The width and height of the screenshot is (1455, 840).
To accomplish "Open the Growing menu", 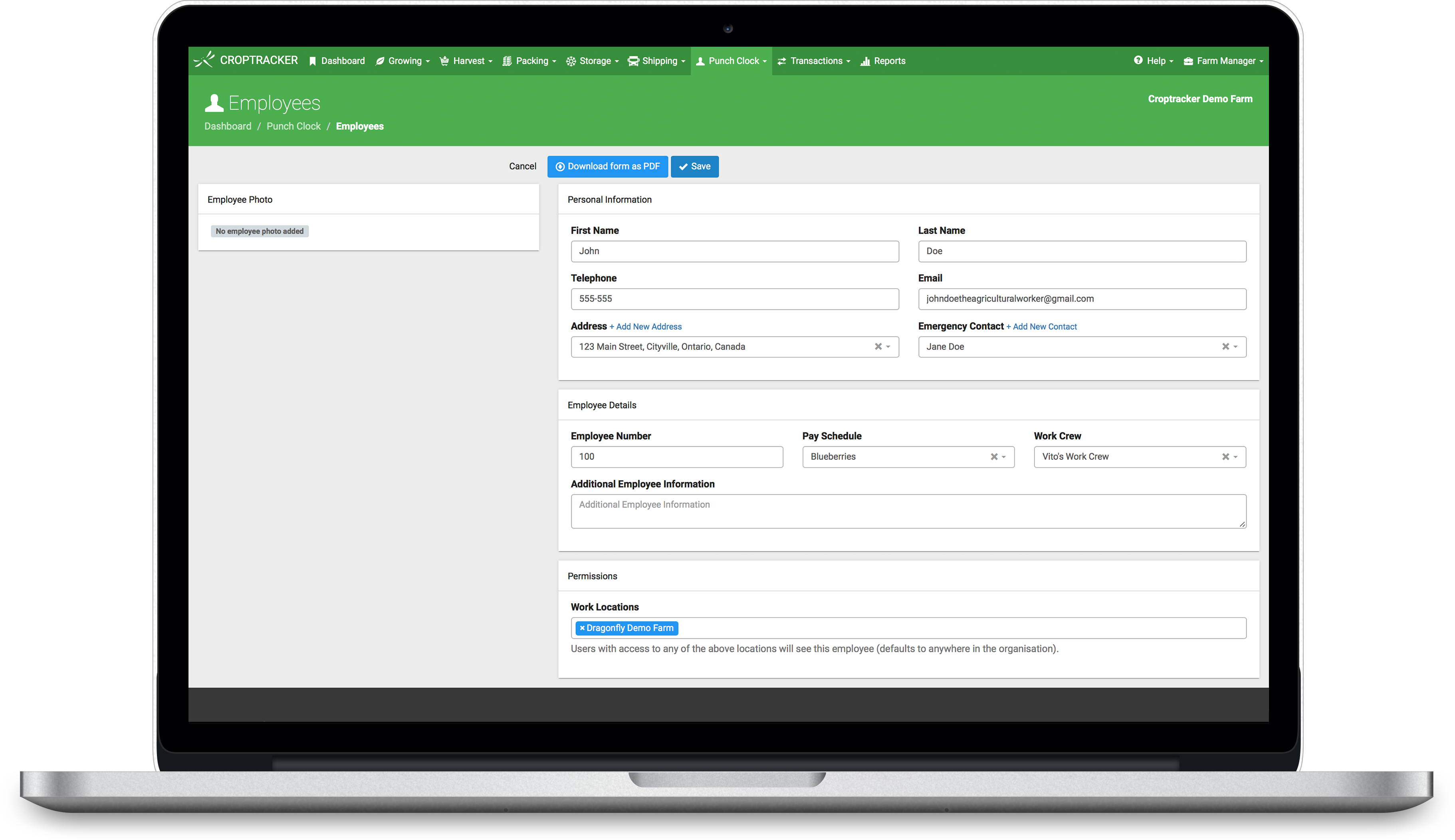I will tap(403, 61).
